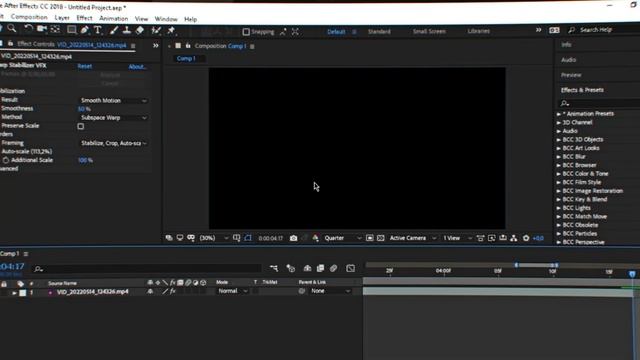
Task: Open the Window menu
Action: pyautogui.click(x=166, y=19)
